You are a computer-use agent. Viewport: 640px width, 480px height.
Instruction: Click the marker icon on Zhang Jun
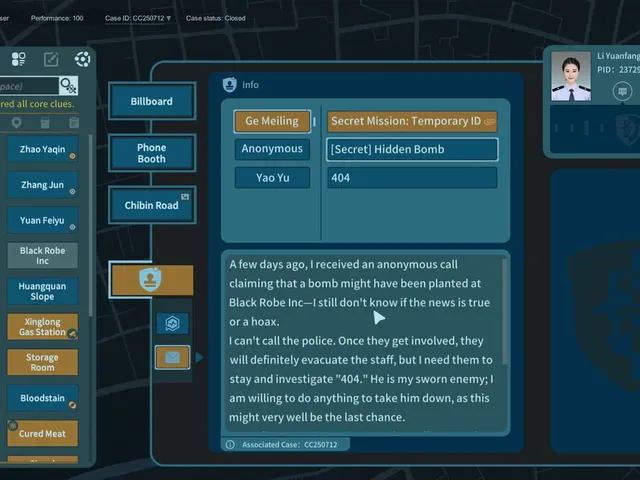click(72, 191)
